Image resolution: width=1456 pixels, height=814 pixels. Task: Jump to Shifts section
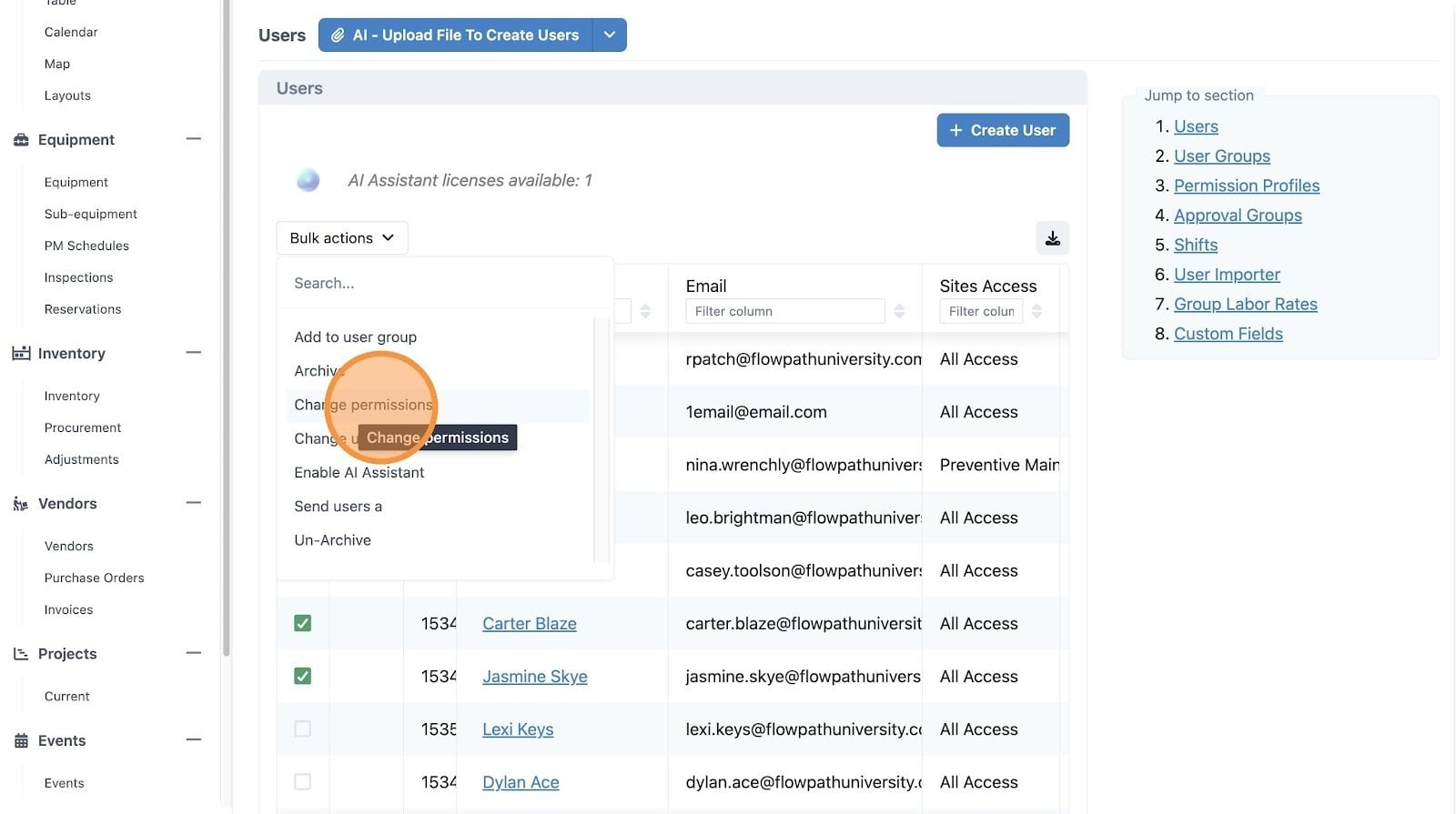pos(1196,245)
